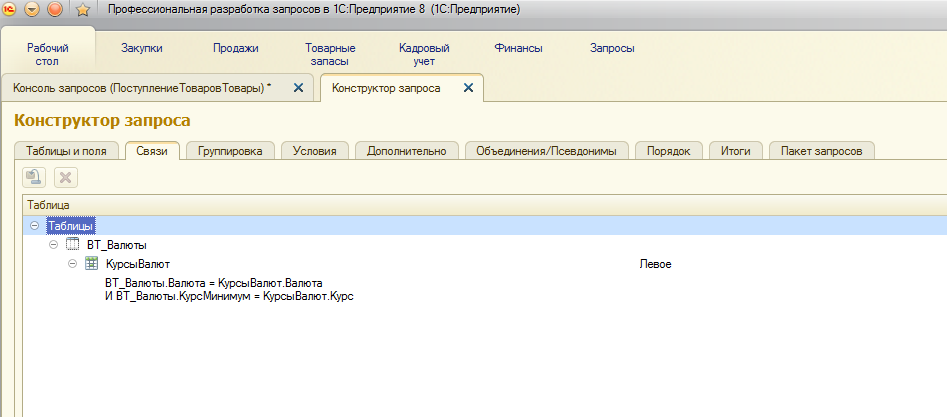This screenshot has height=417, width=947.
Task: Click the add link toolbar icon
Action: pos(35,177)
